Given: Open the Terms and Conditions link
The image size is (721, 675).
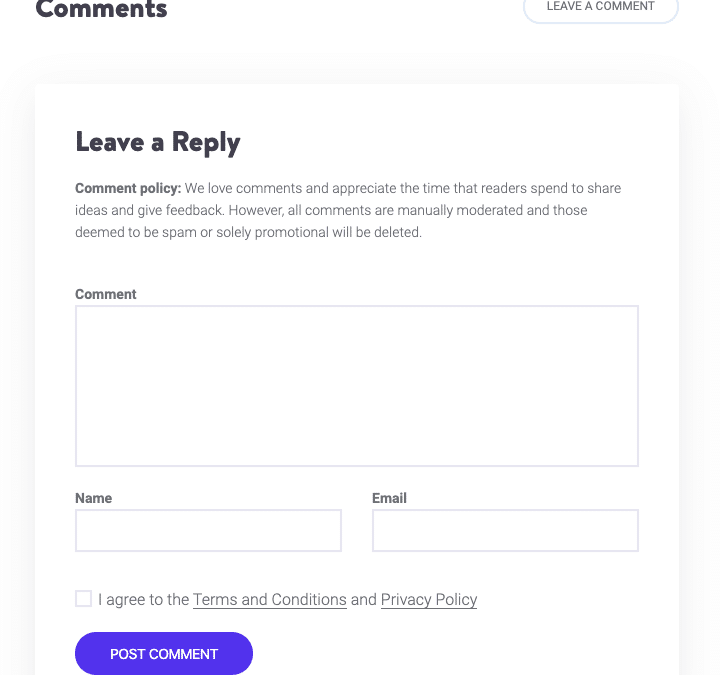Looking at the screenshot, I should tap(270, 600).
